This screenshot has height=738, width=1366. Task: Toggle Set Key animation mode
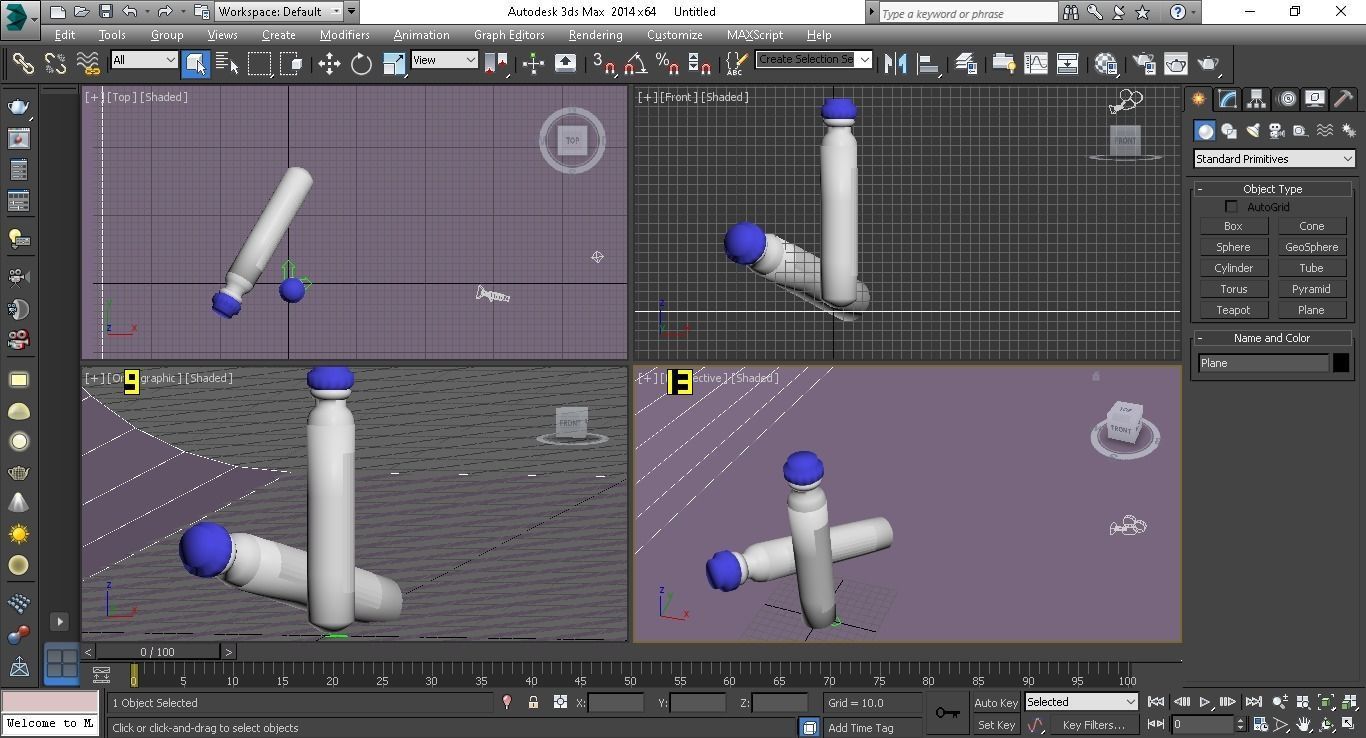pos(996,725)
